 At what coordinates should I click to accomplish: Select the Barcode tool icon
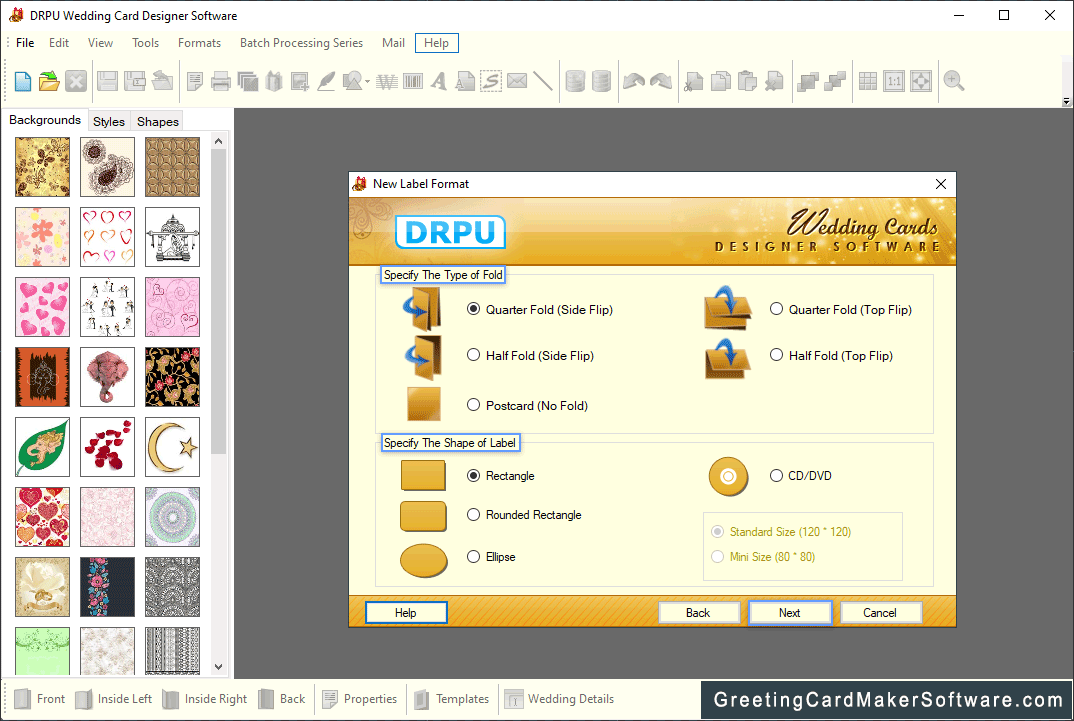click(x=411, y=81)
